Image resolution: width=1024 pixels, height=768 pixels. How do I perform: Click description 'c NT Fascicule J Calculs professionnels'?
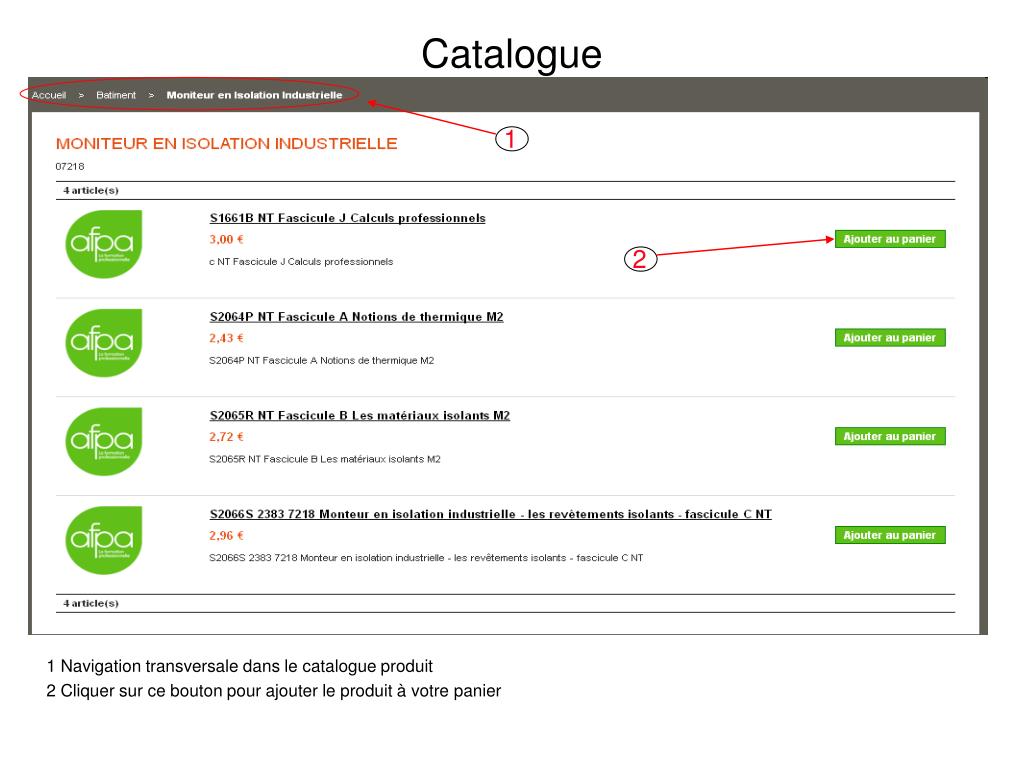301,262
